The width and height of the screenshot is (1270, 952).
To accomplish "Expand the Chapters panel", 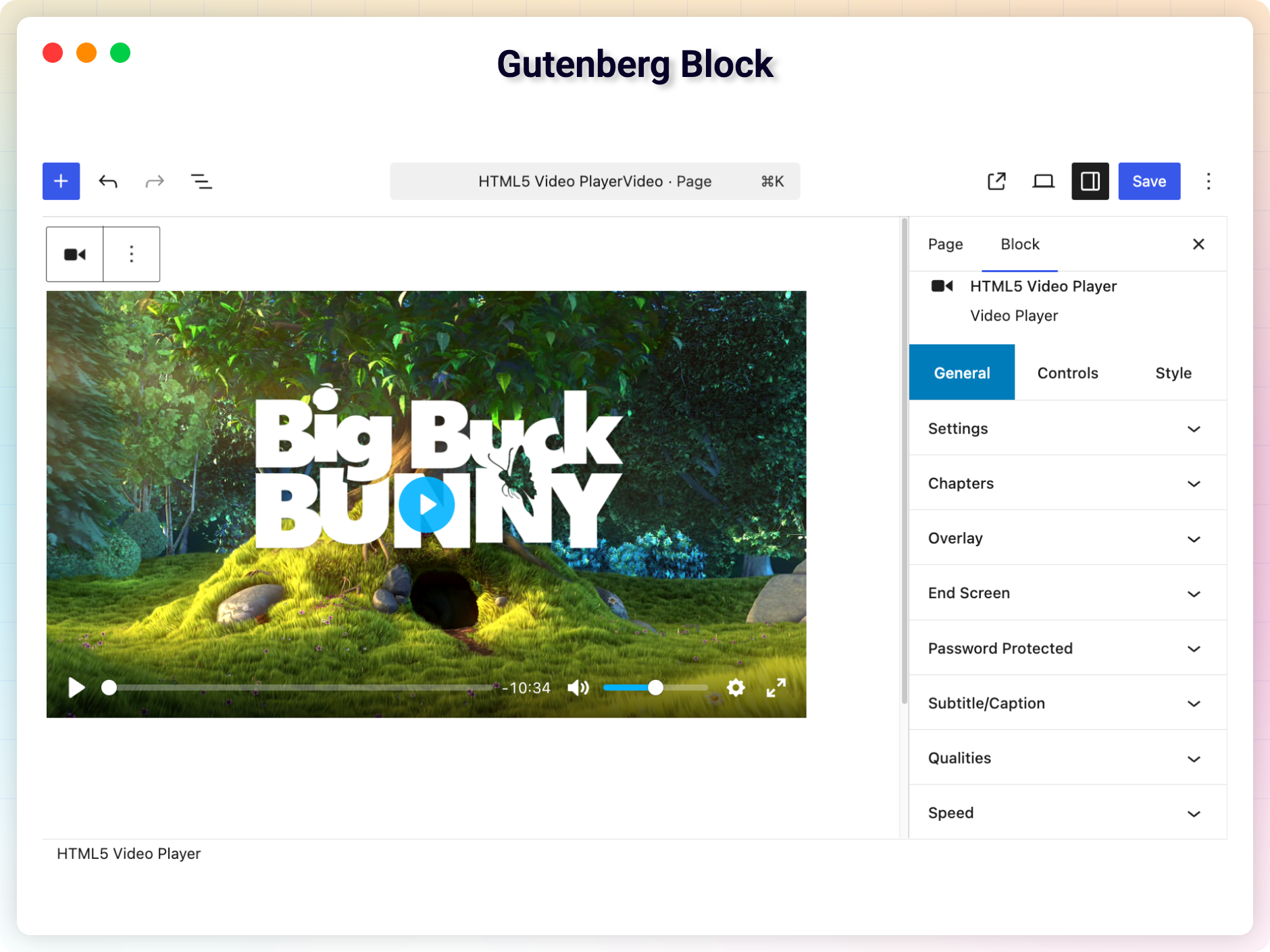I will tap(1067, 483).
